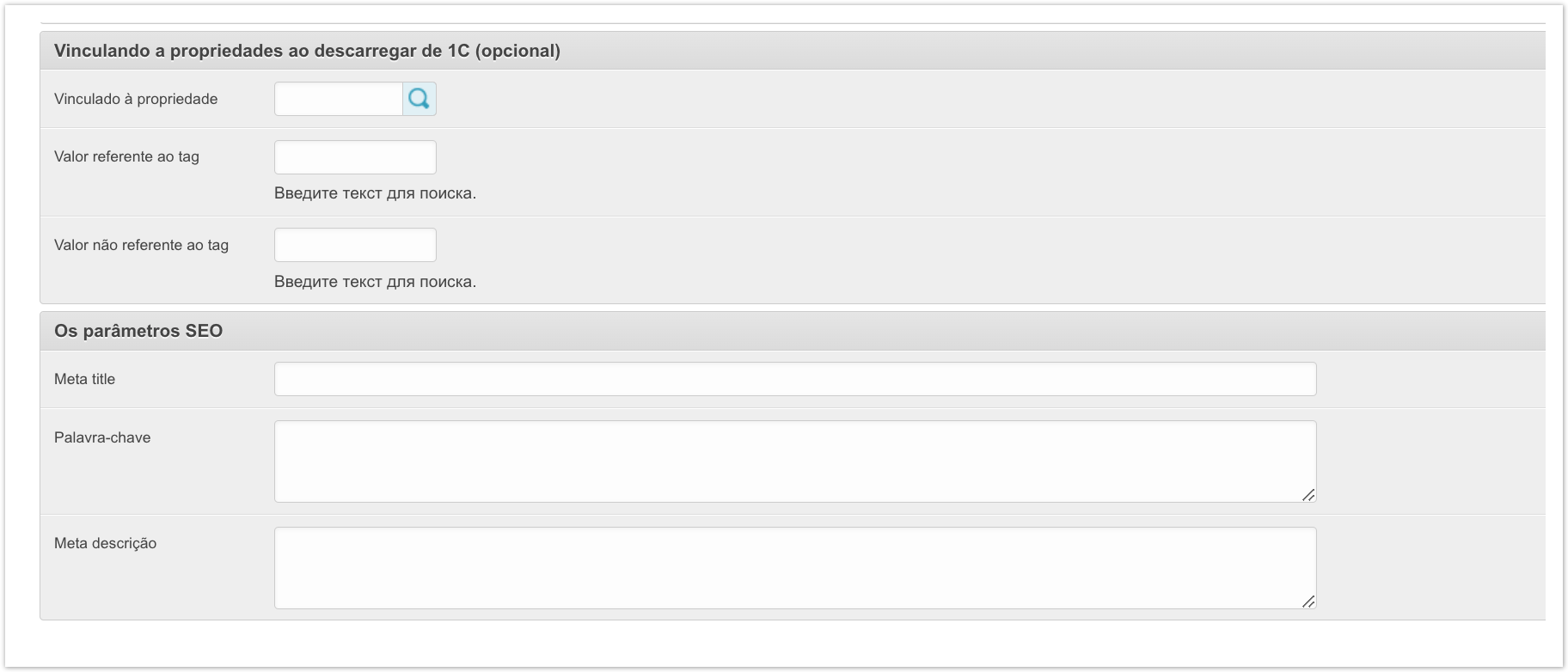Click the Vinculado à propriedade label
Screen dimensions: 1568x672
click(136, 99)
